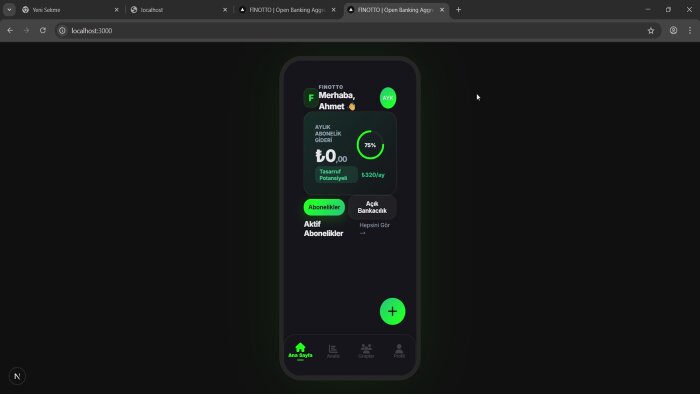Click the FINOTTO F logo icon

311,98
